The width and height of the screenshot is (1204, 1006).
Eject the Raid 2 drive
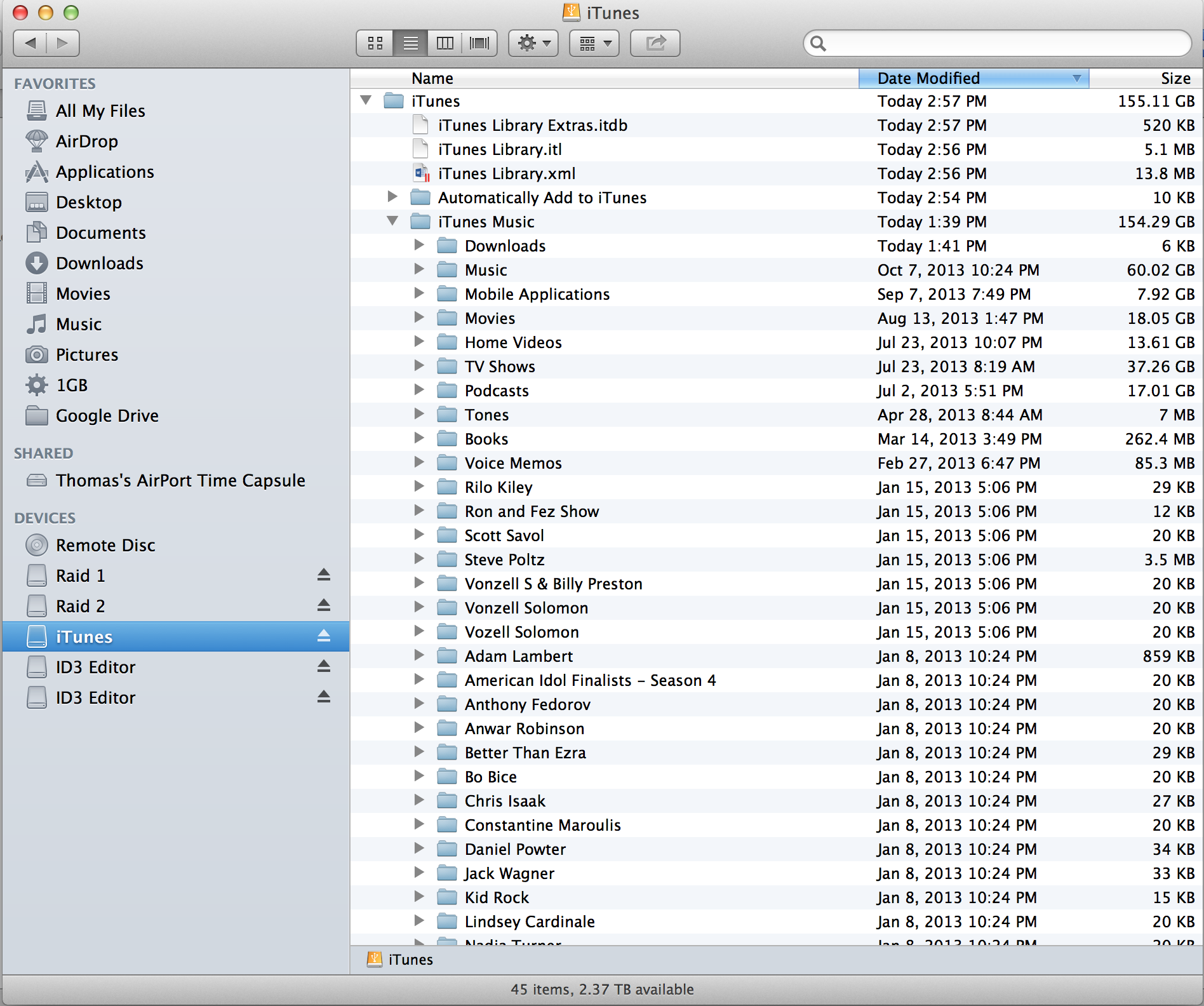pos(324,606)
